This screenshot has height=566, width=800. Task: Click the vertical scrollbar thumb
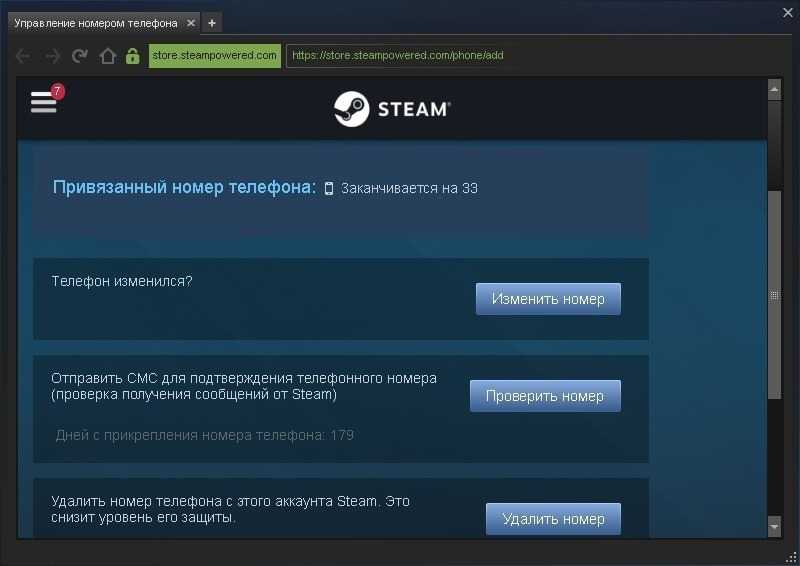(774, 294)
